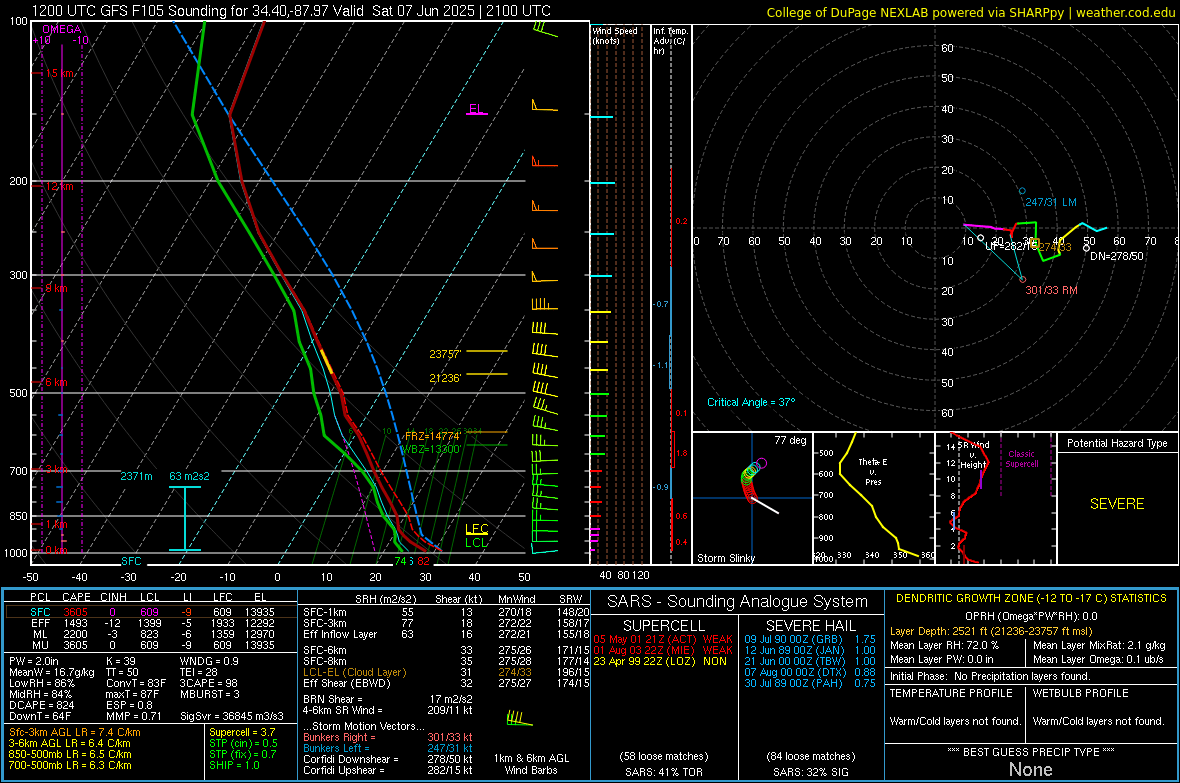
Task: Click the SFC-1km SRH row
Action: coord(446,612)
